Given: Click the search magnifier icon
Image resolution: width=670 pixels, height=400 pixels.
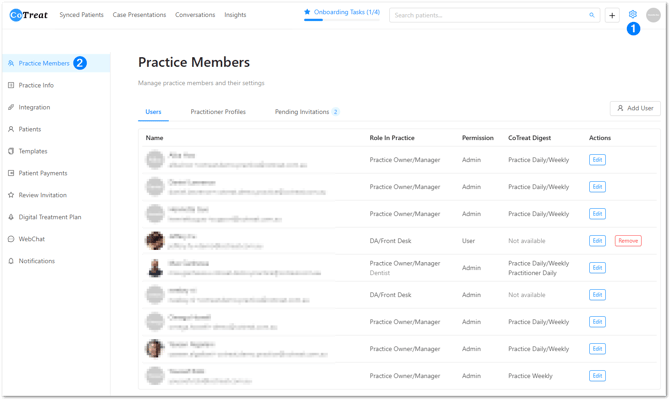Looking at the screenshot, I should (x=591, y=15).
